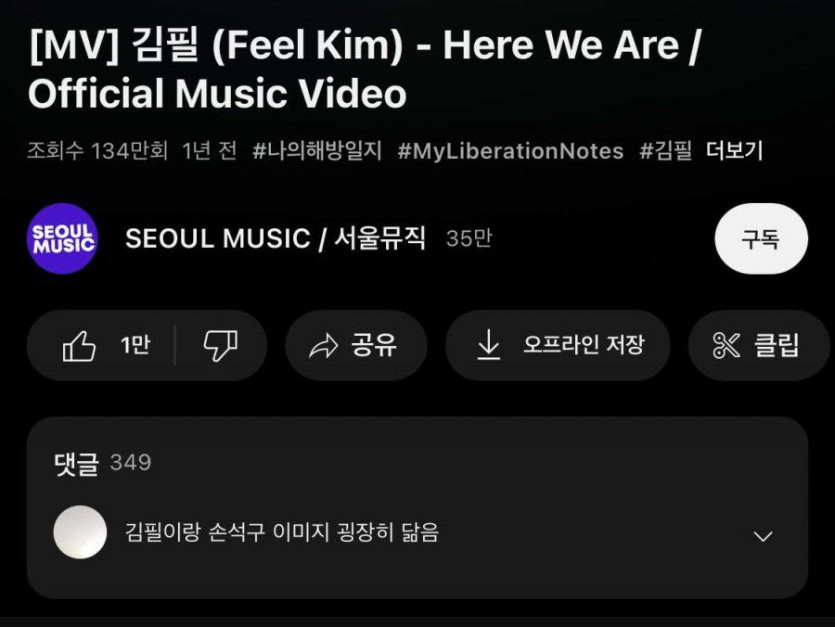
Task: Tap the commenter's profile picture
Action: coord(80,532)
